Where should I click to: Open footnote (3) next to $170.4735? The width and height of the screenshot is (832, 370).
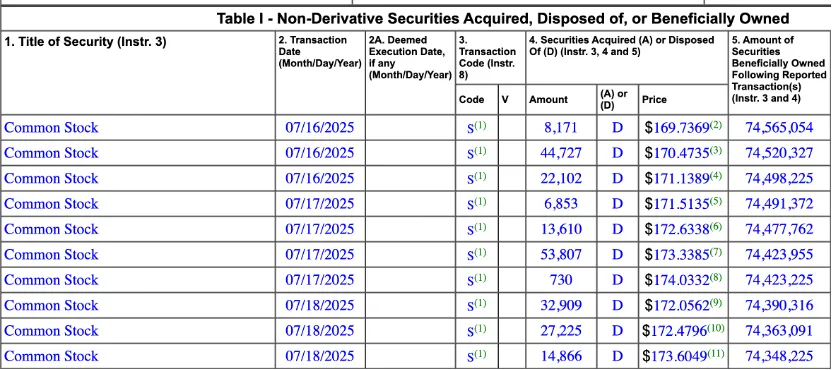(716, 150)
